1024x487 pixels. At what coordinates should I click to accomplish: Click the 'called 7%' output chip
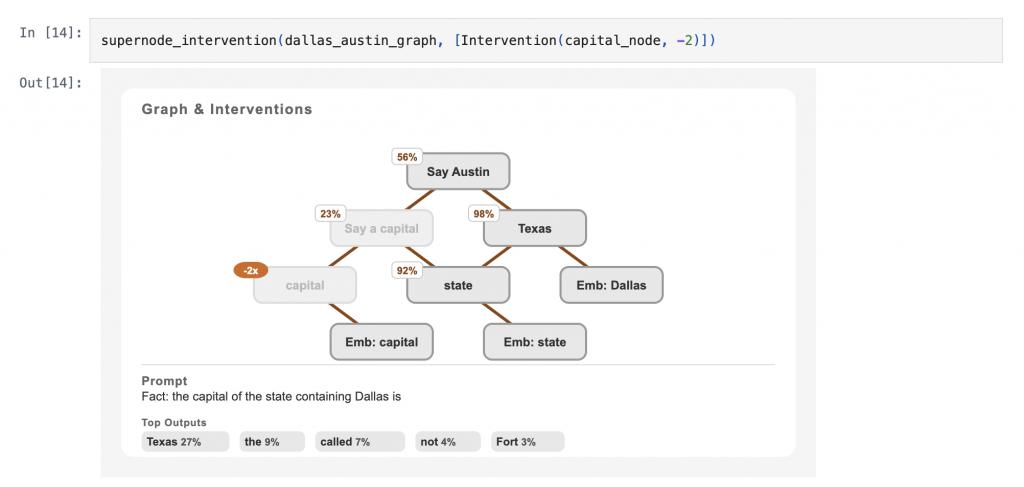pyautogui.click(x=360, y=442)
